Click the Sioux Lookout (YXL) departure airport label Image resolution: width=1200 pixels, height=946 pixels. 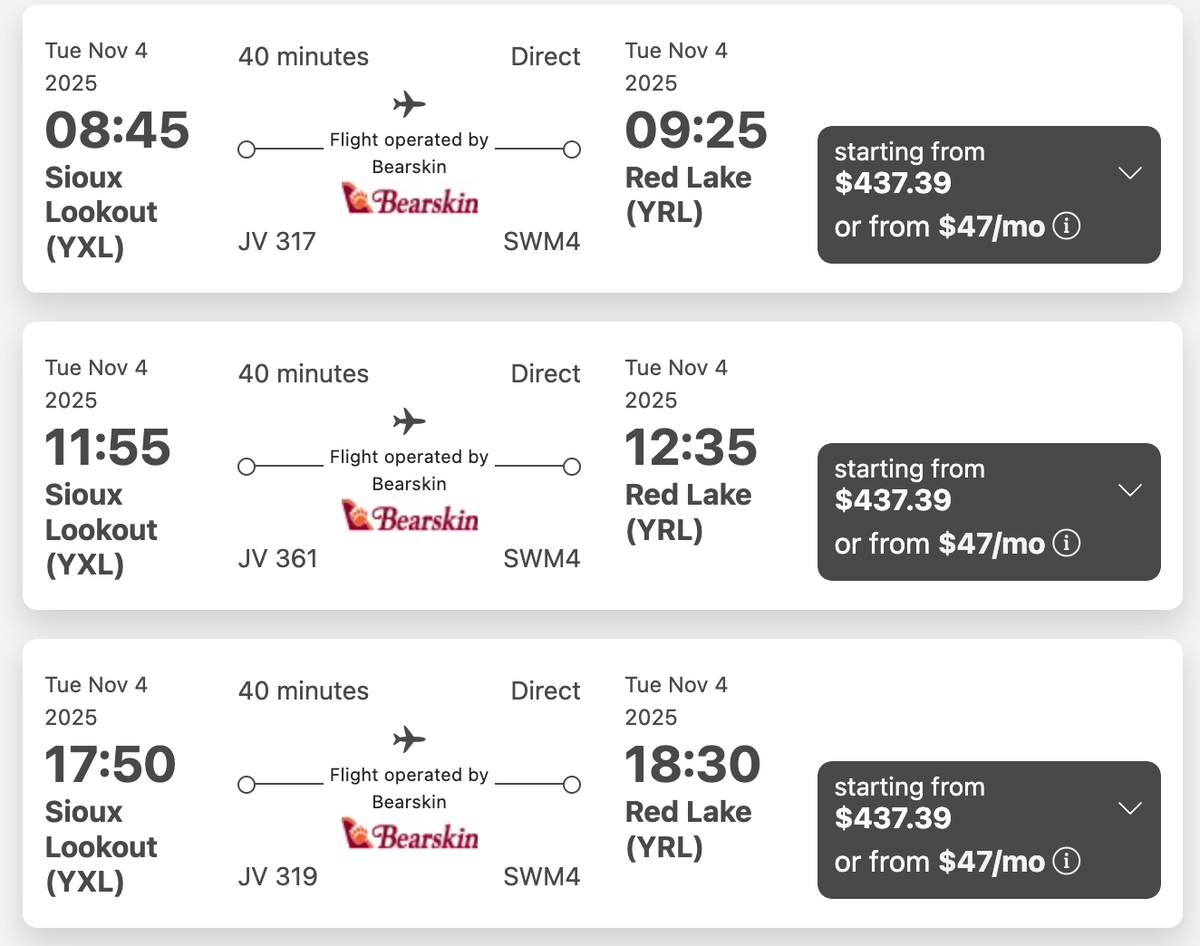(101, 212)
